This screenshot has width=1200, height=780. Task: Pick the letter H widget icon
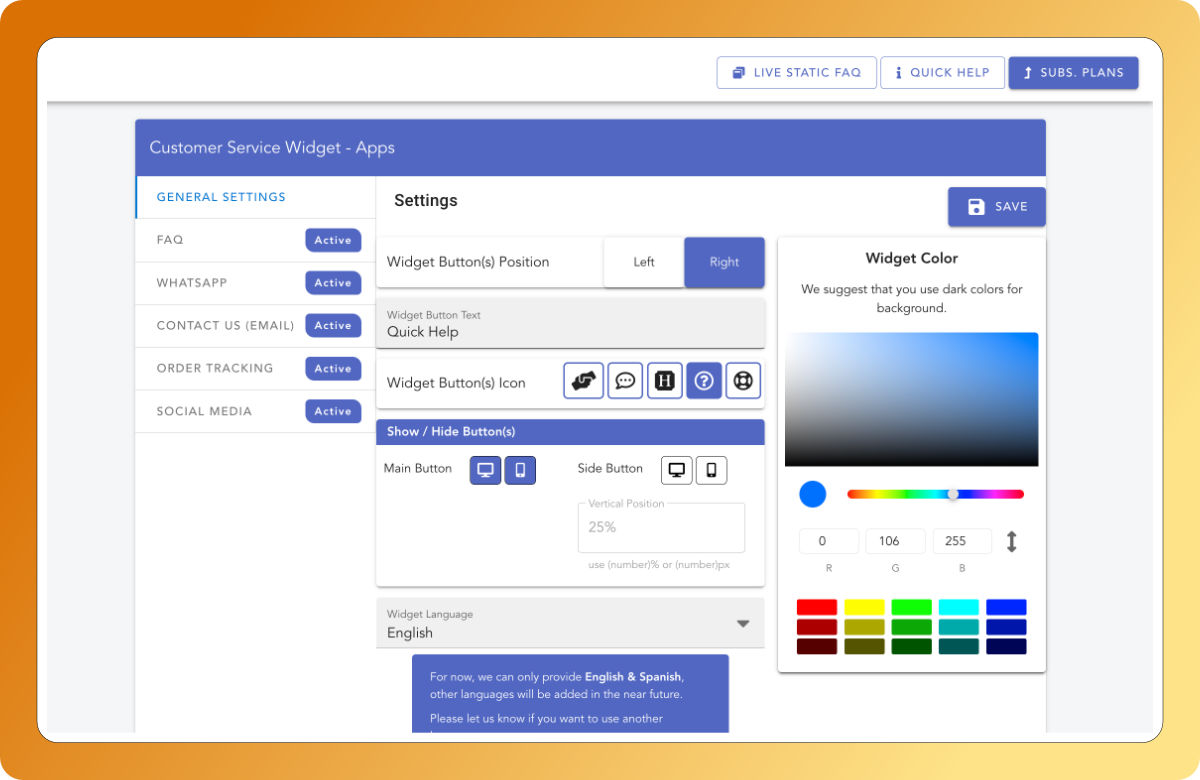click(x=664, y=381)
